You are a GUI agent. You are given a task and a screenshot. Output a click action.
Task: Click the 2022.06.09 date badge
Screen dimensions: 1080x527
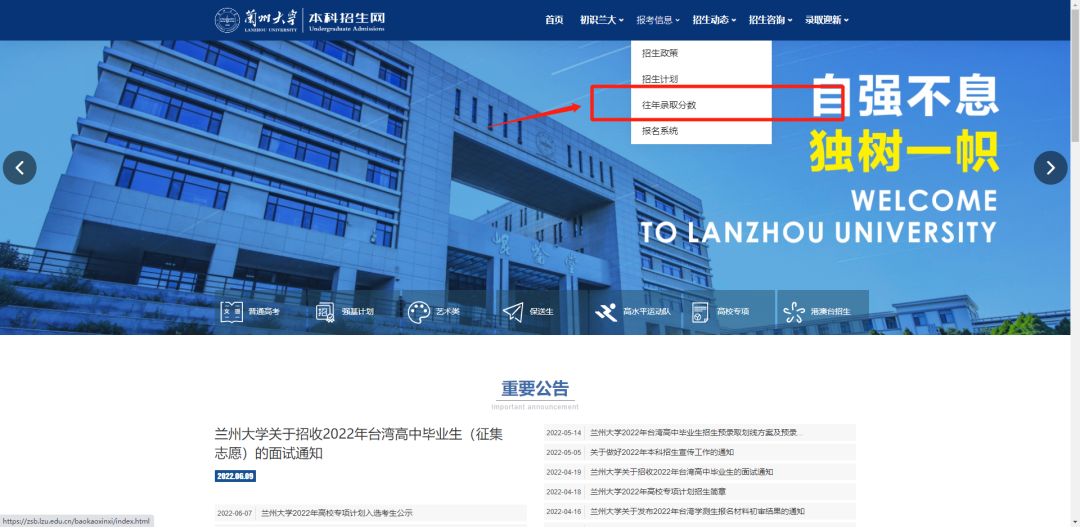[235, 476]
